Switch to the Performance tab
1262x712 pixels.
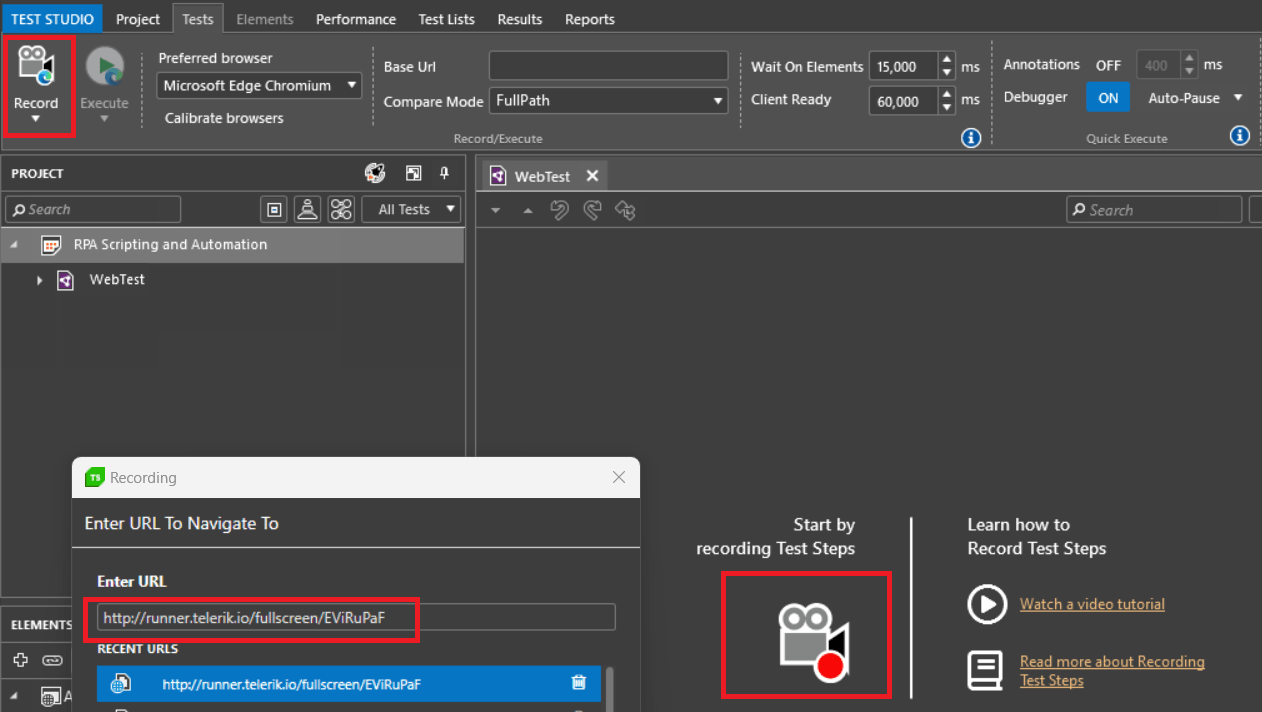[356, 19]
